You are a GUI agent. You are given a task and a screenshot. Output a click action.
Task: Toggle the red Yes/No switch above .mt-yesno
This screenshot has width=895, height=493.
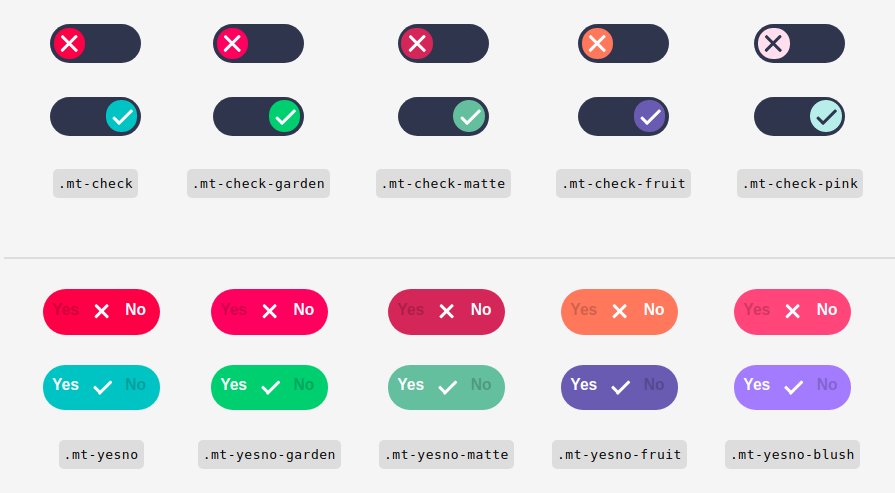[102, 312]
